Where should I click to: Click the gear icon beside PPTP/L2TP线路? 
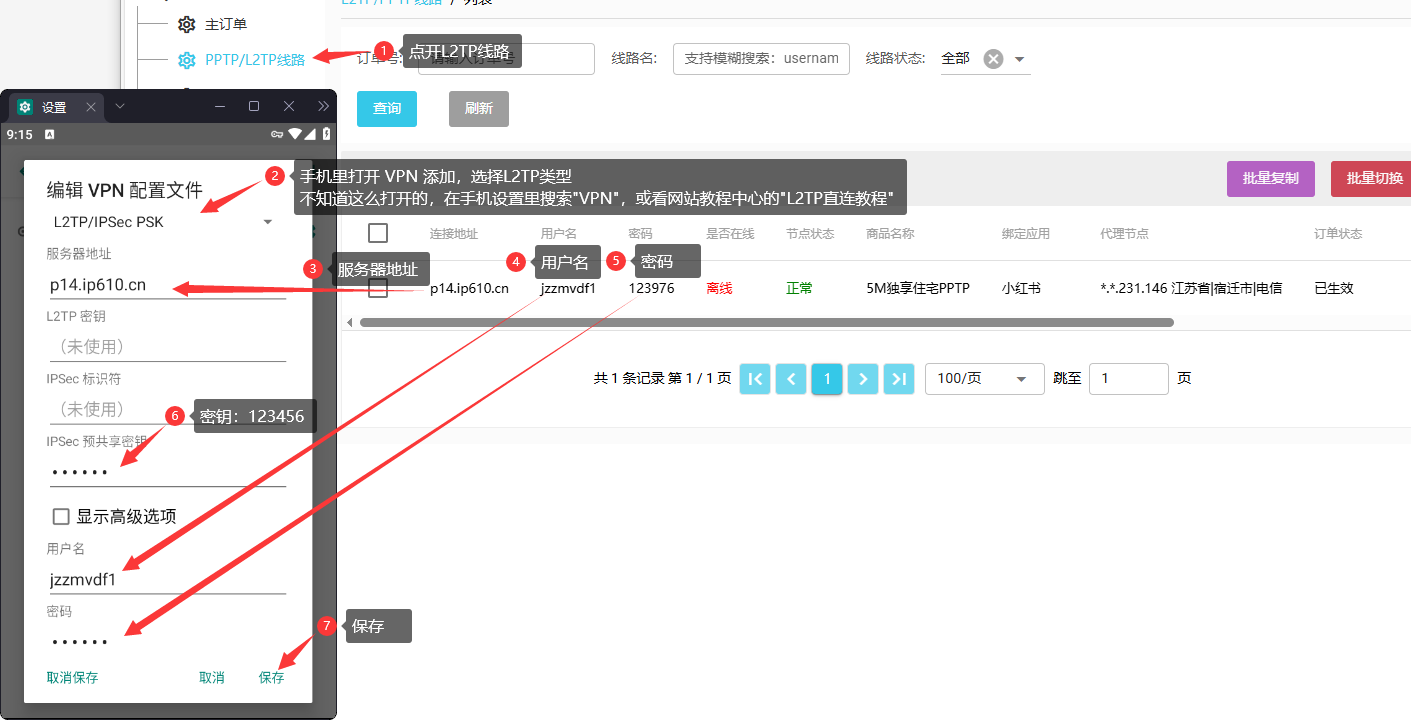tap(186, 60)
